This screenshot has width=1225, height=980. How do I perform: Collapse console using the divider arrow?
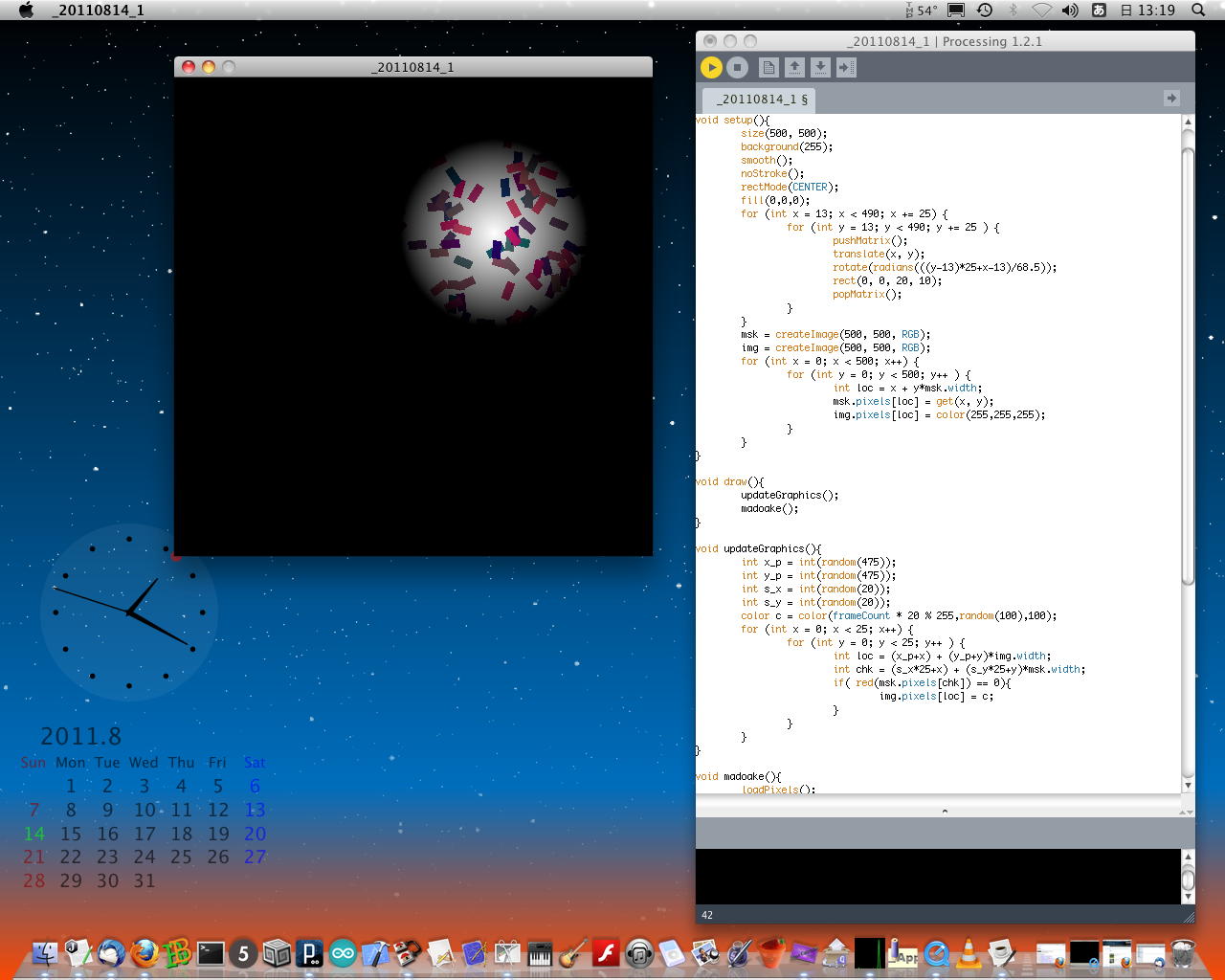tap(945, 811)
